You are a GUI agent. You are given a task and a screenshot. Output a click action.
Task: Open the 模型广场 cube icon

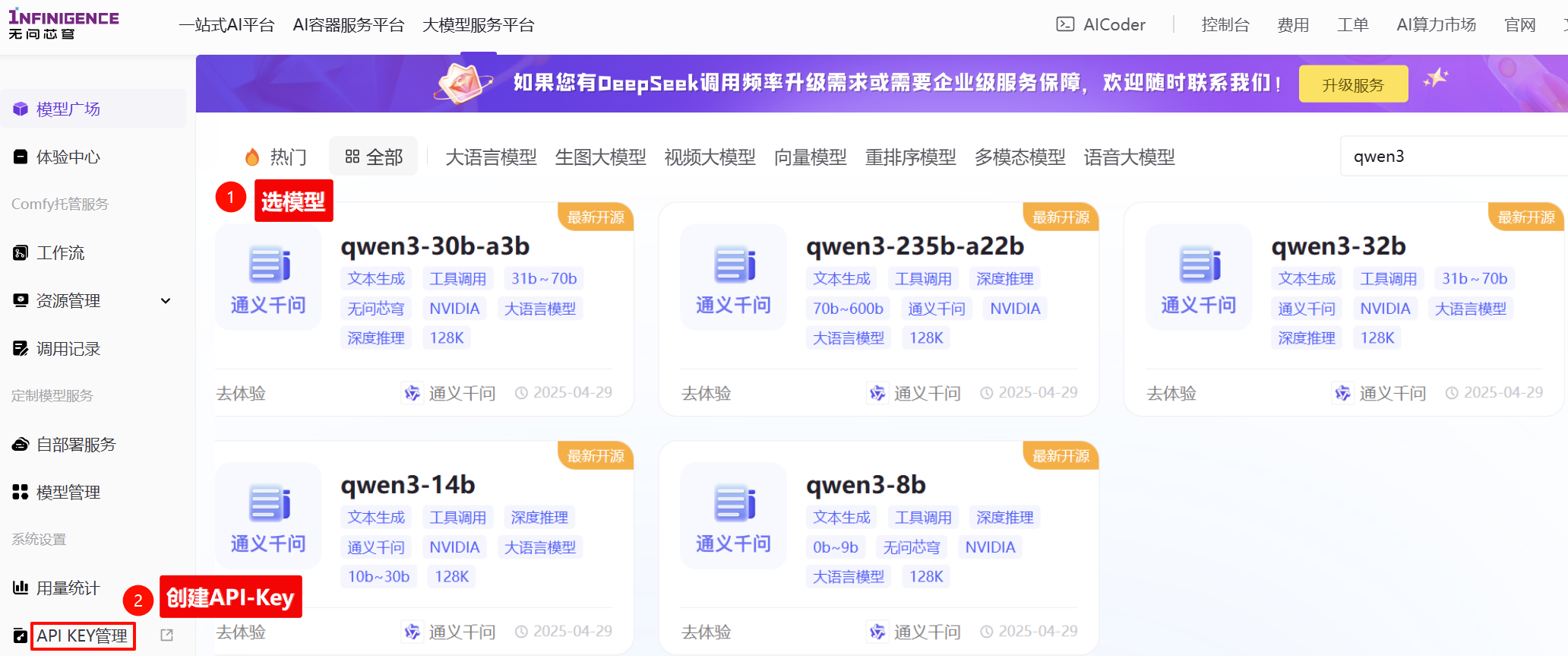(x=21, y=109)
